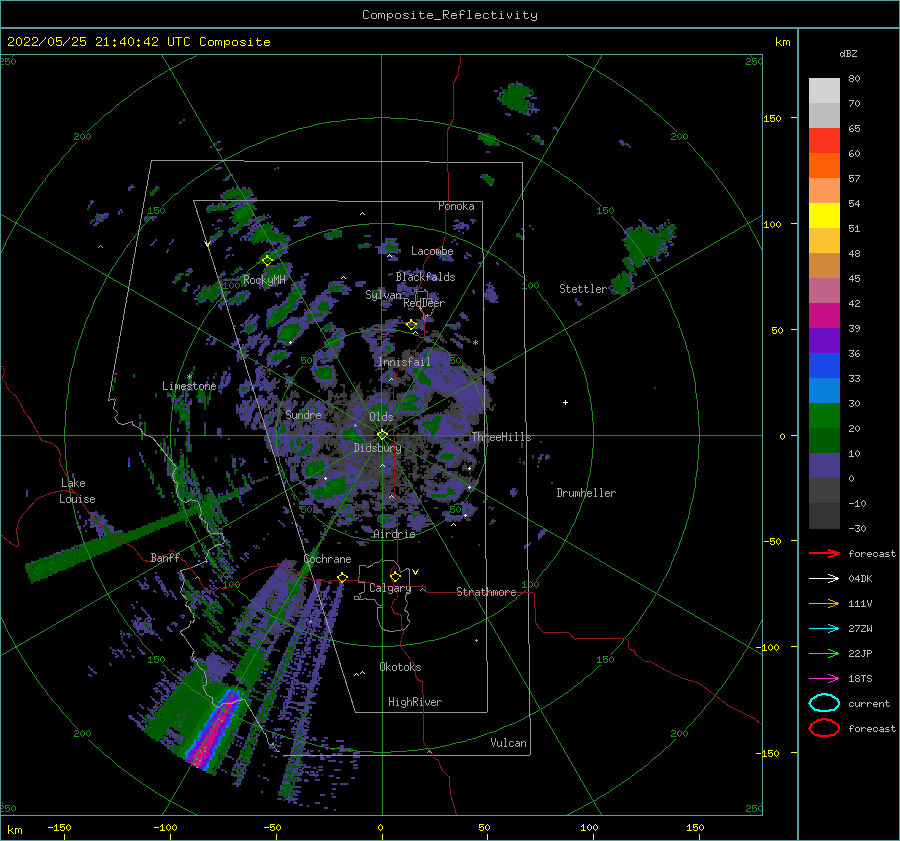
Task: Click the RedDeer city label
Action: [424, 303]
